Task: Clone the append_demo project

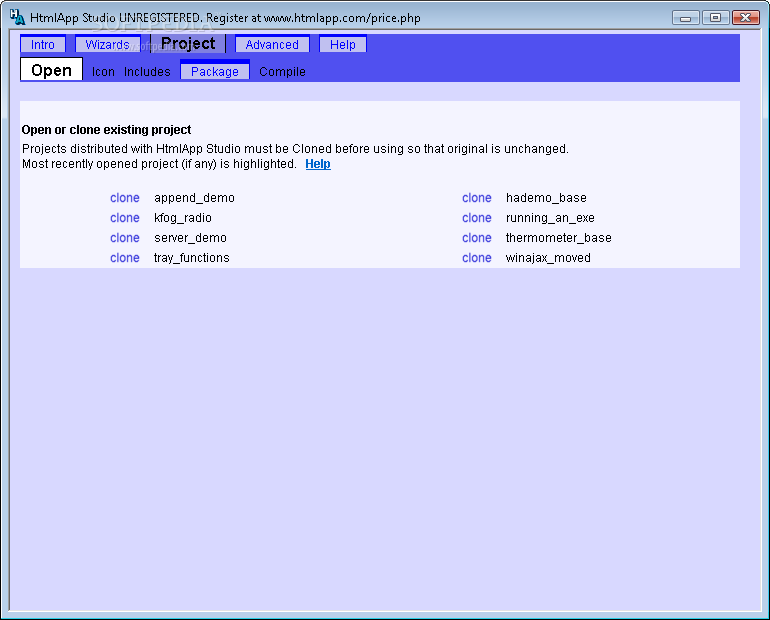Action: (x=125, y=198)
